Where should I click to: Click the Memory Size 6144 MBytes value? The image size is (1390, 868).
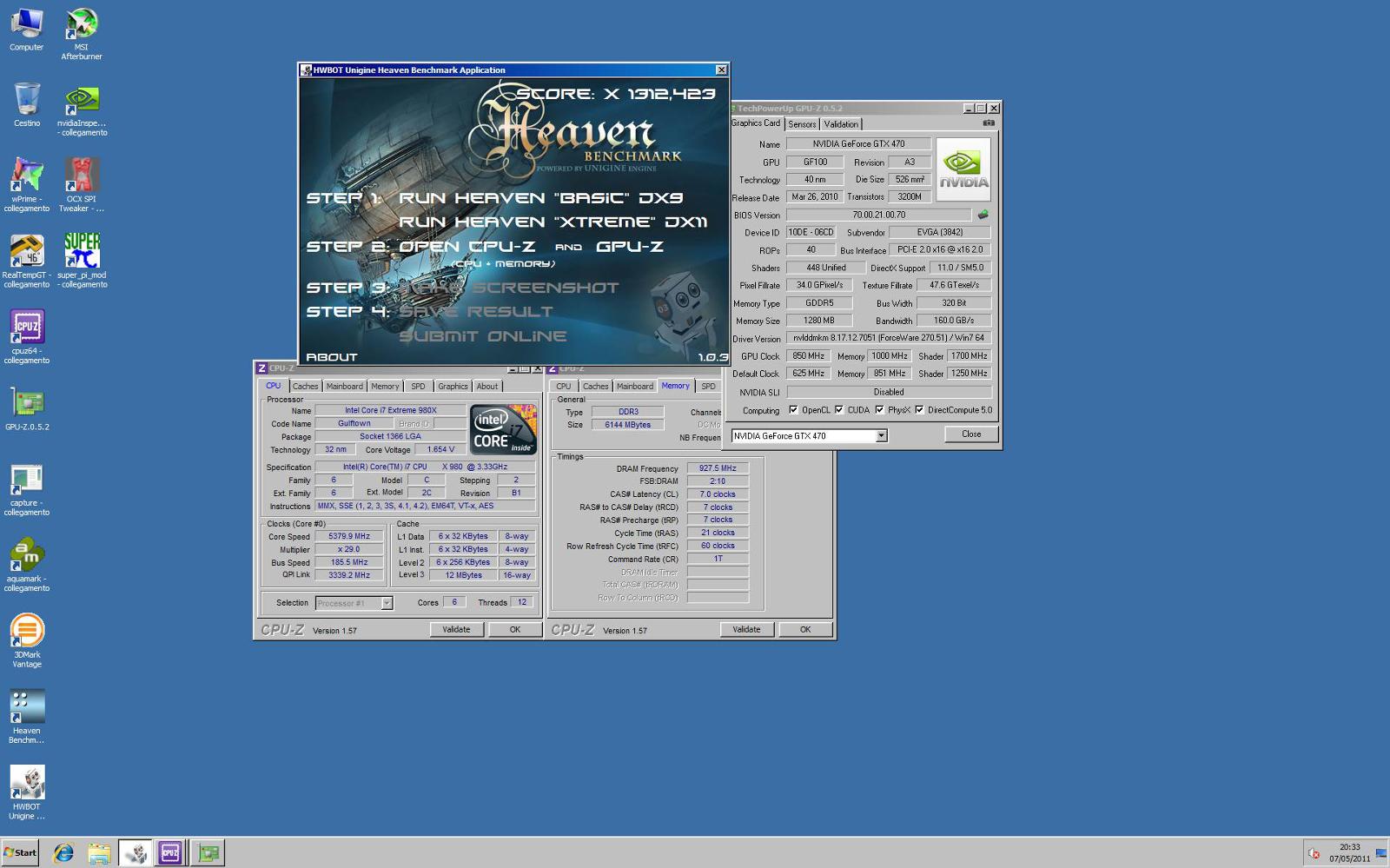pos(627,425)
